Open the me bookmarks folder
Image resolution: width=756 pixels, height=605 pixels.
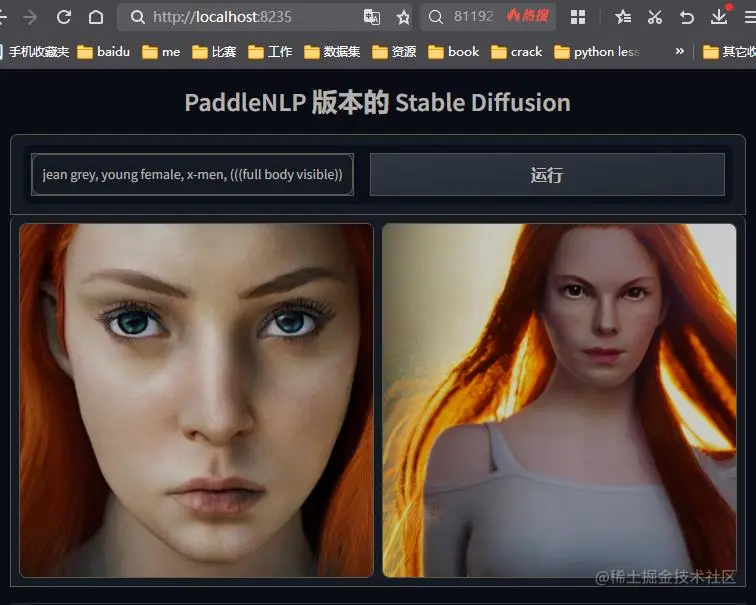161,52
